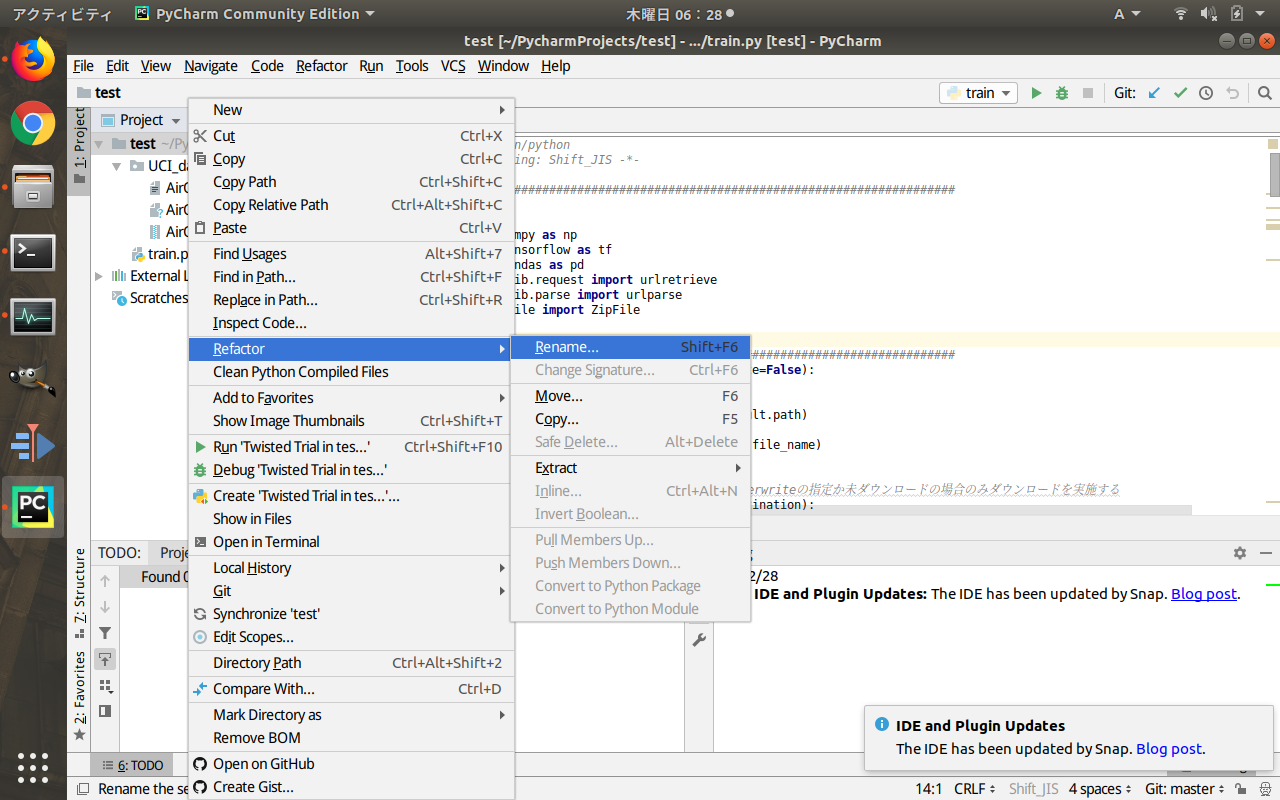Click Find Usages in context menu
This screenshot has height=800, width=1280.
coord(351,254)
